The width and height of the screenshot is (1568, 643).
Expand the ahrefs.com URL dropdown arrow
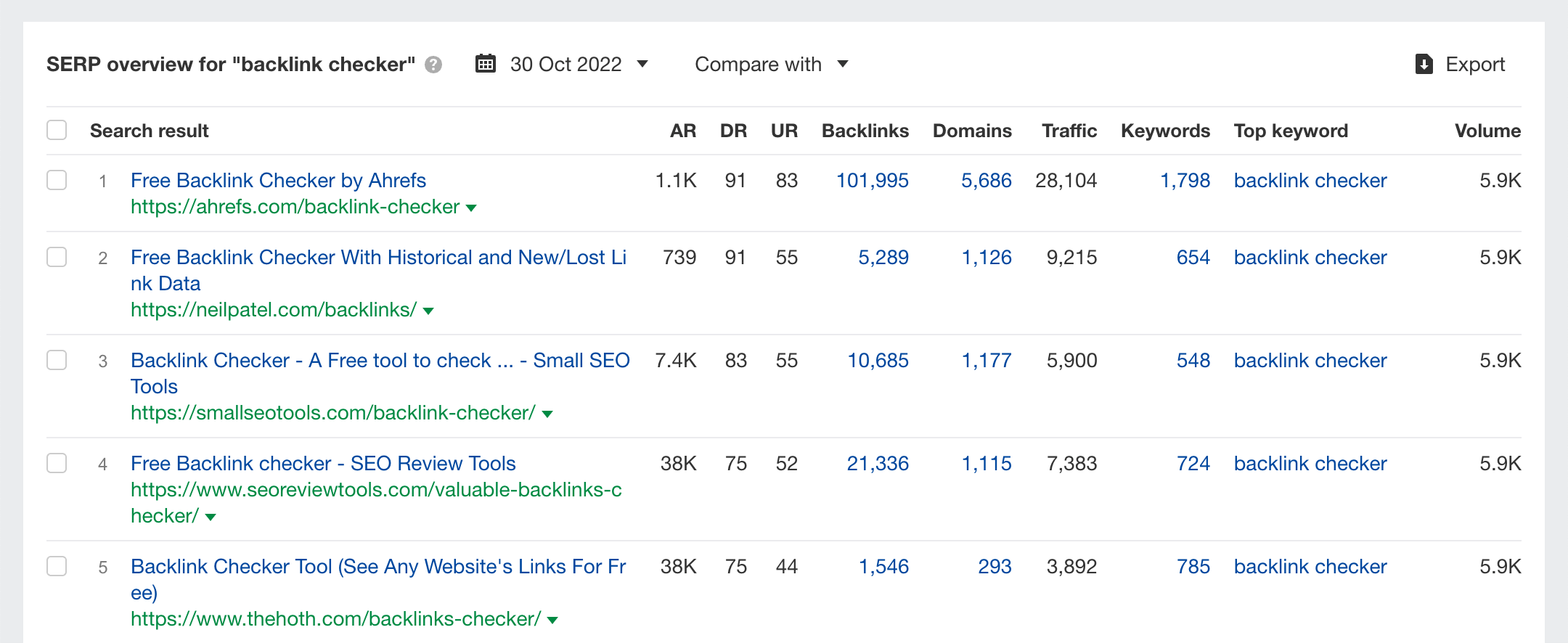[x=471, y=208]
